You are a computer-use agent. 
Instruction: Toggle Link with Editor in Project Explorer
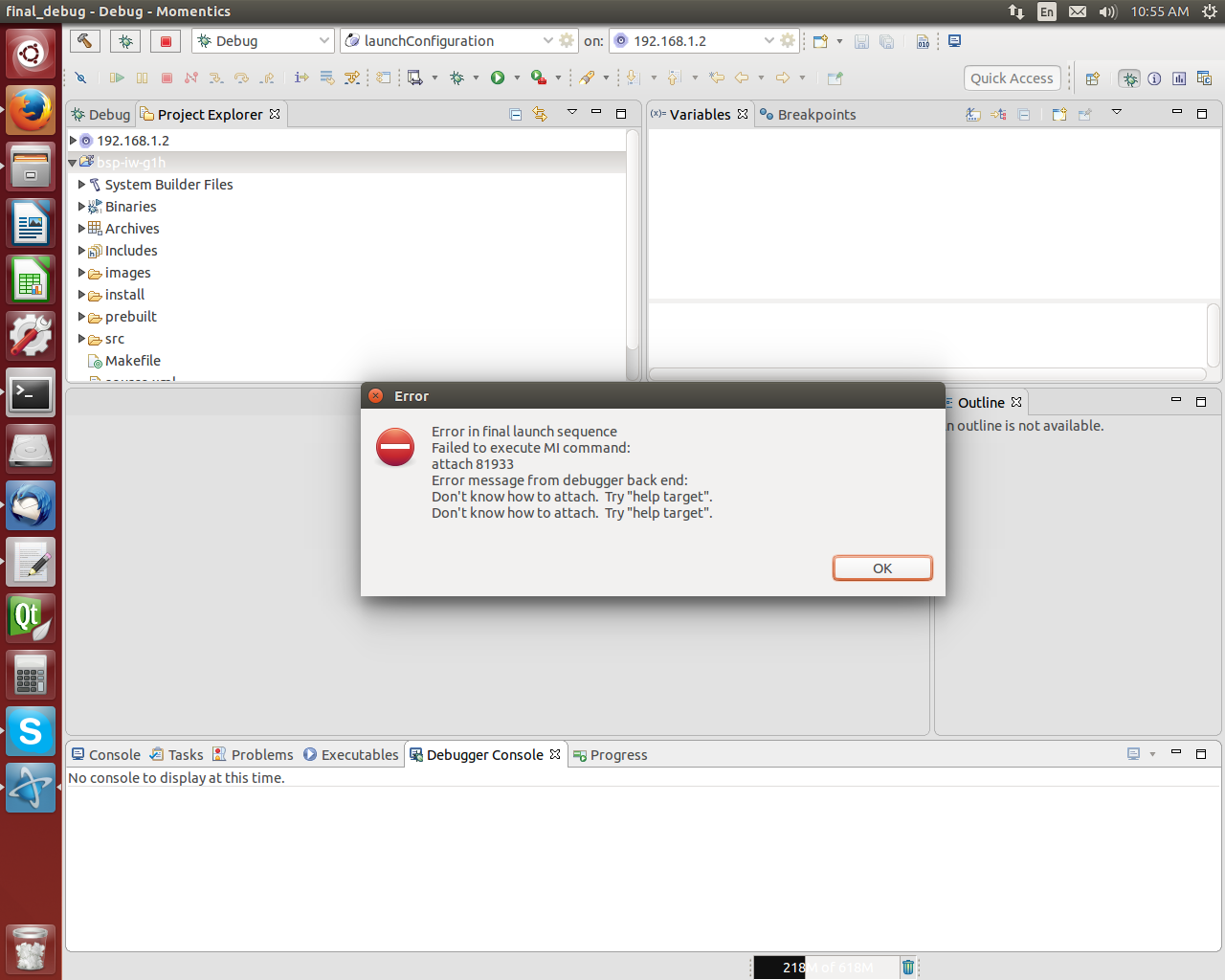(541, 115)
